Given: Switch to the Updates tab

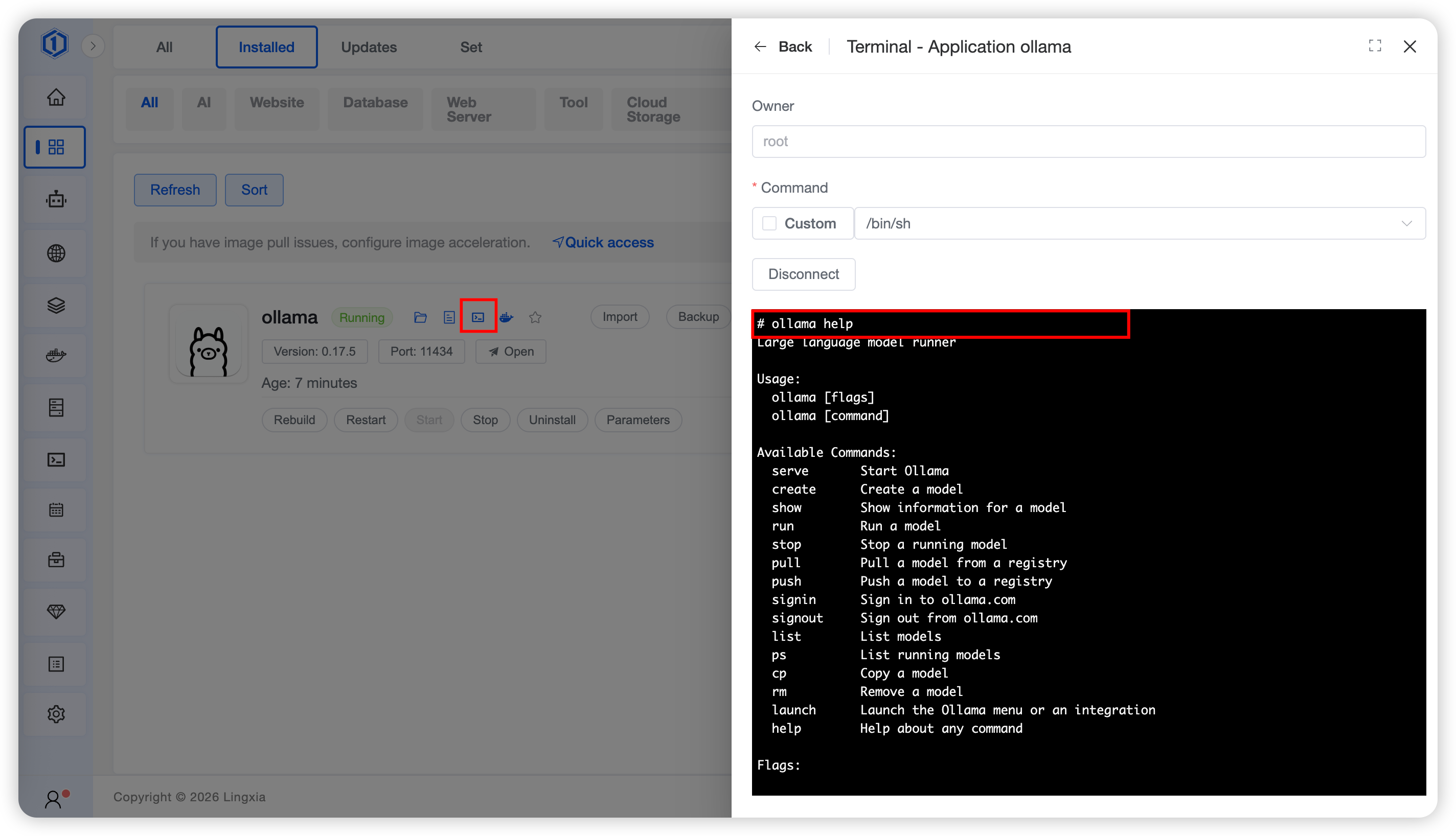Looking at the screenshot, I should (369, 47).
